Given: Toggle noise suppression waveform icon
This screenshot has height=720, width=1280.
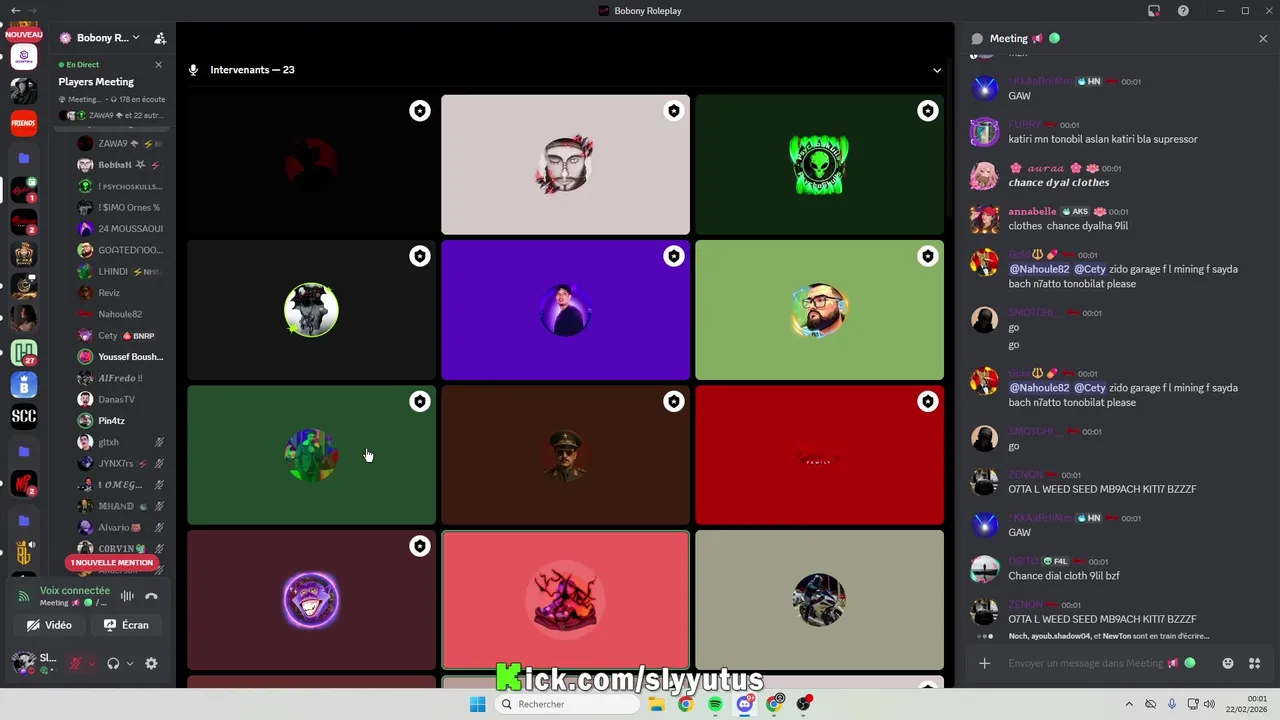Looking at the screenshot, I should pyautogui.click(x=127, y=597).
